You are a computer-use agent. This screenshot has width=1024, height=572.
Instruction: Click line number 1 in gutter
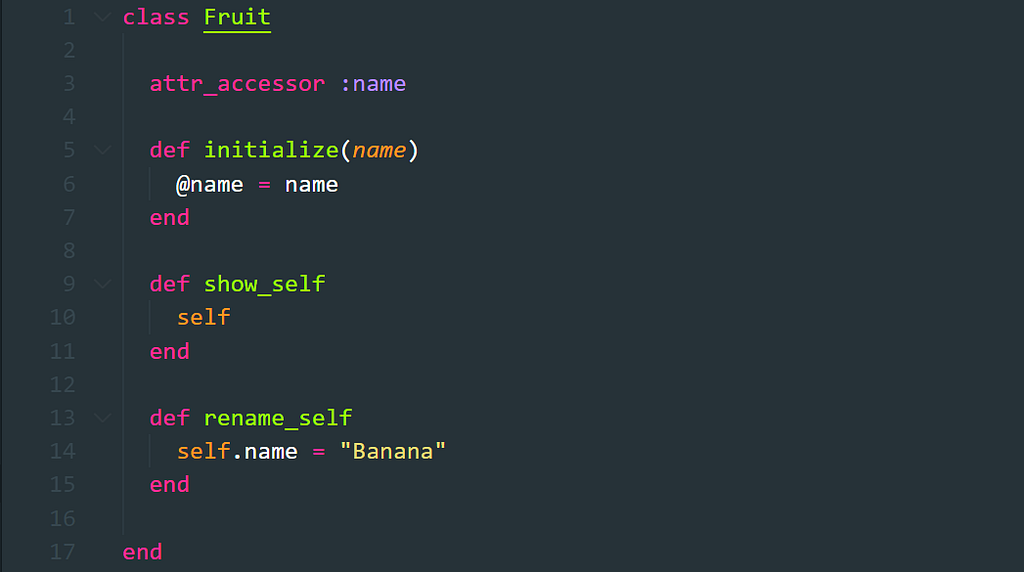click(x=69, y=17)
